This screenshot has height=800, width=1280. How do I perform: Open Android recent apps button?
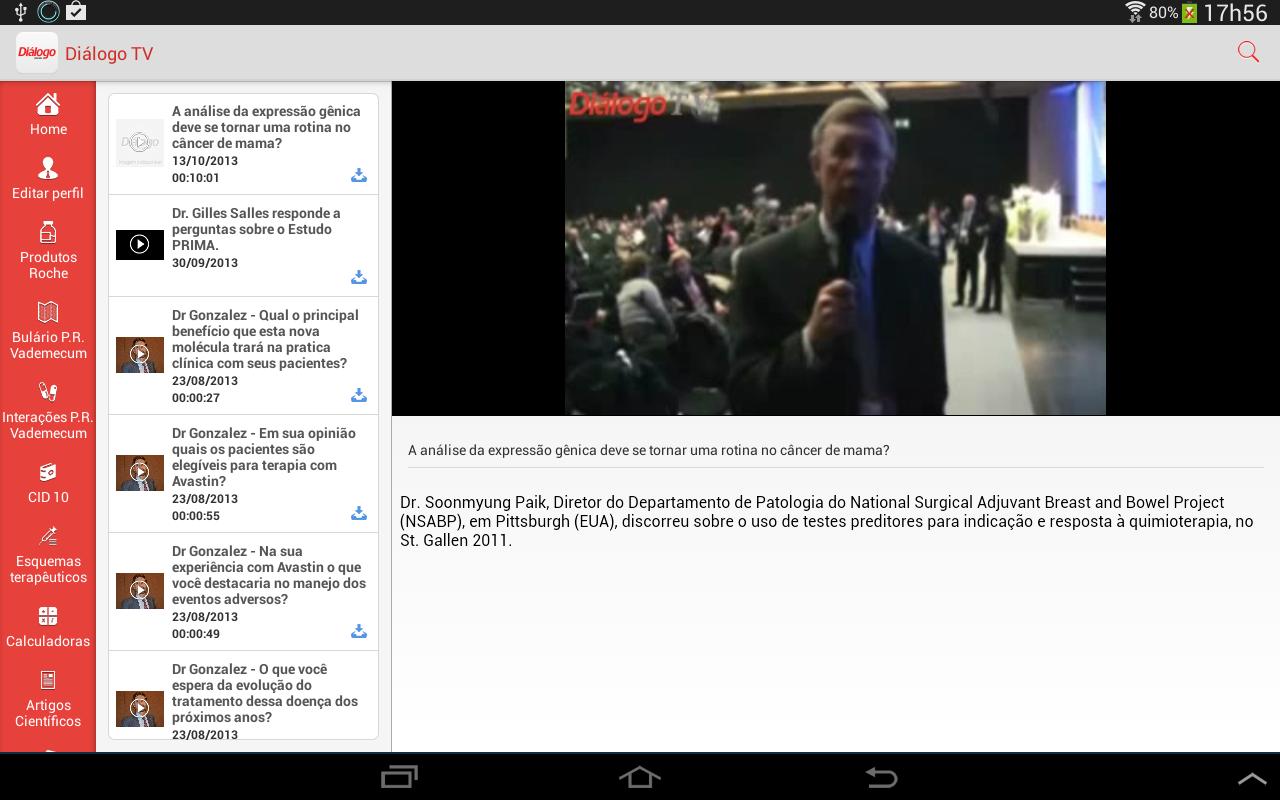click(x=400, y=777)
